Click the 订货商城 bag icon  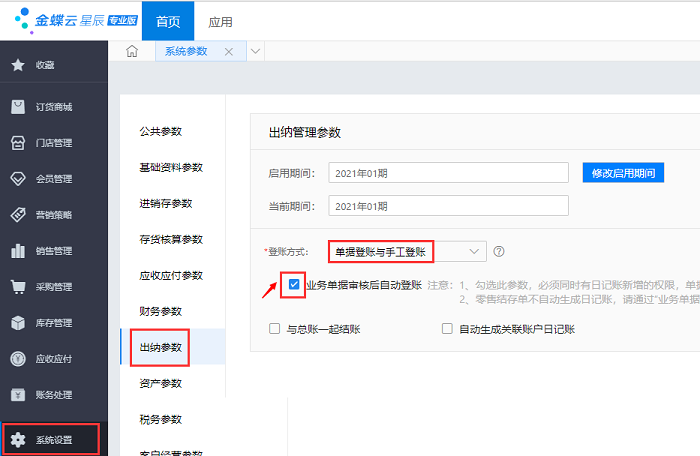18,107
